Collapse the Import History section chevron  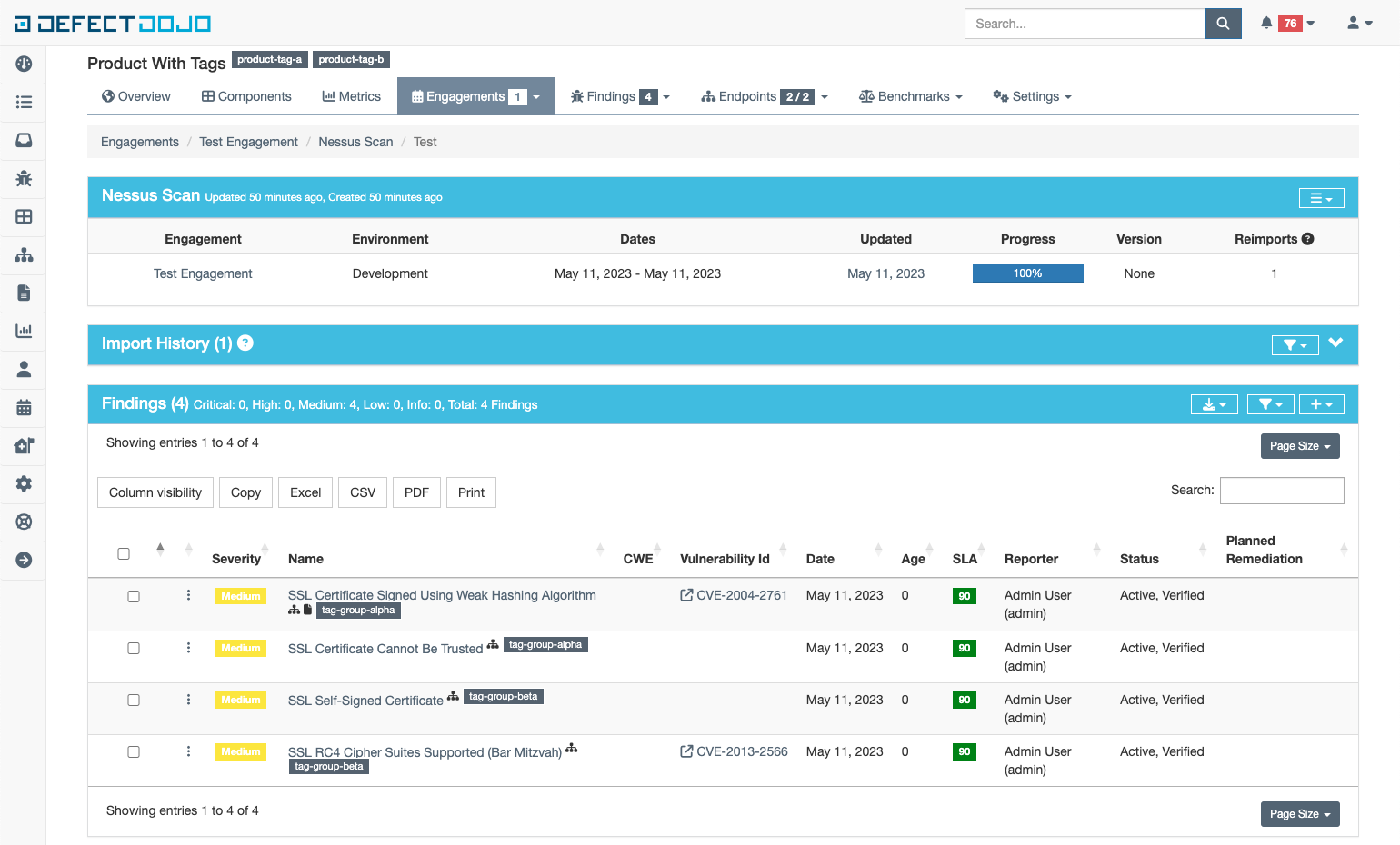coord(1335,344)
